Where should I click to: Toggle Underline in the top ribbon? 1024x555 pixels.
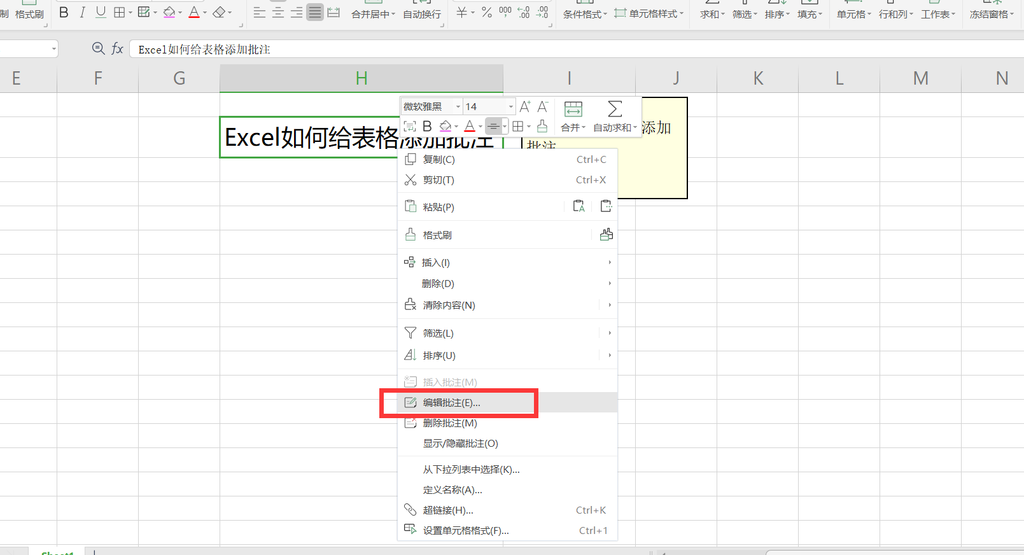click(101, 12)
